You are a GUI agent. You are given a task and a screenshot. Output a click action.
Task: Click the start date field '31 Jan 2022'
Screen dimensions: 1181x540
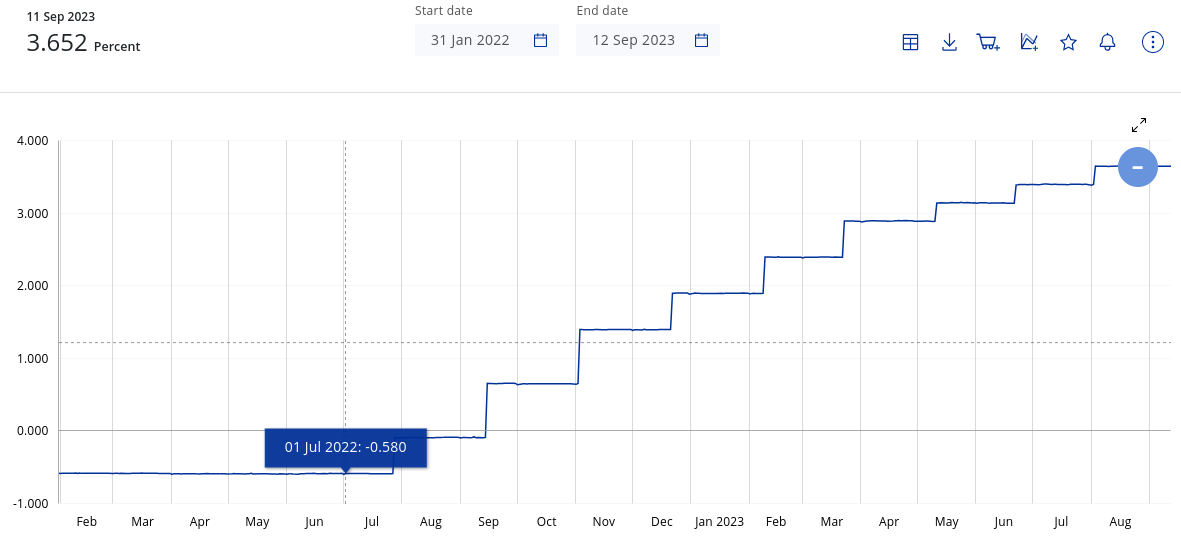[x=470, y=40]
